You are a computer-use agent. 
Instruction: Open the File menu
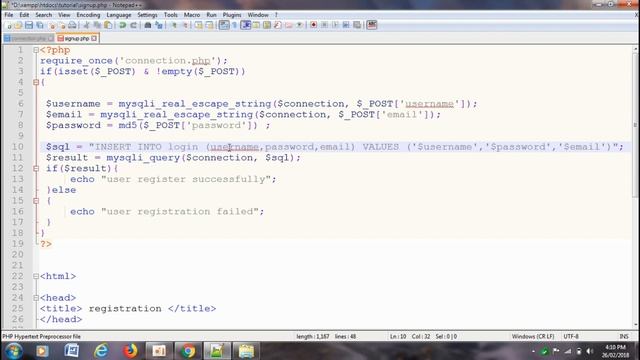[9, 15]
